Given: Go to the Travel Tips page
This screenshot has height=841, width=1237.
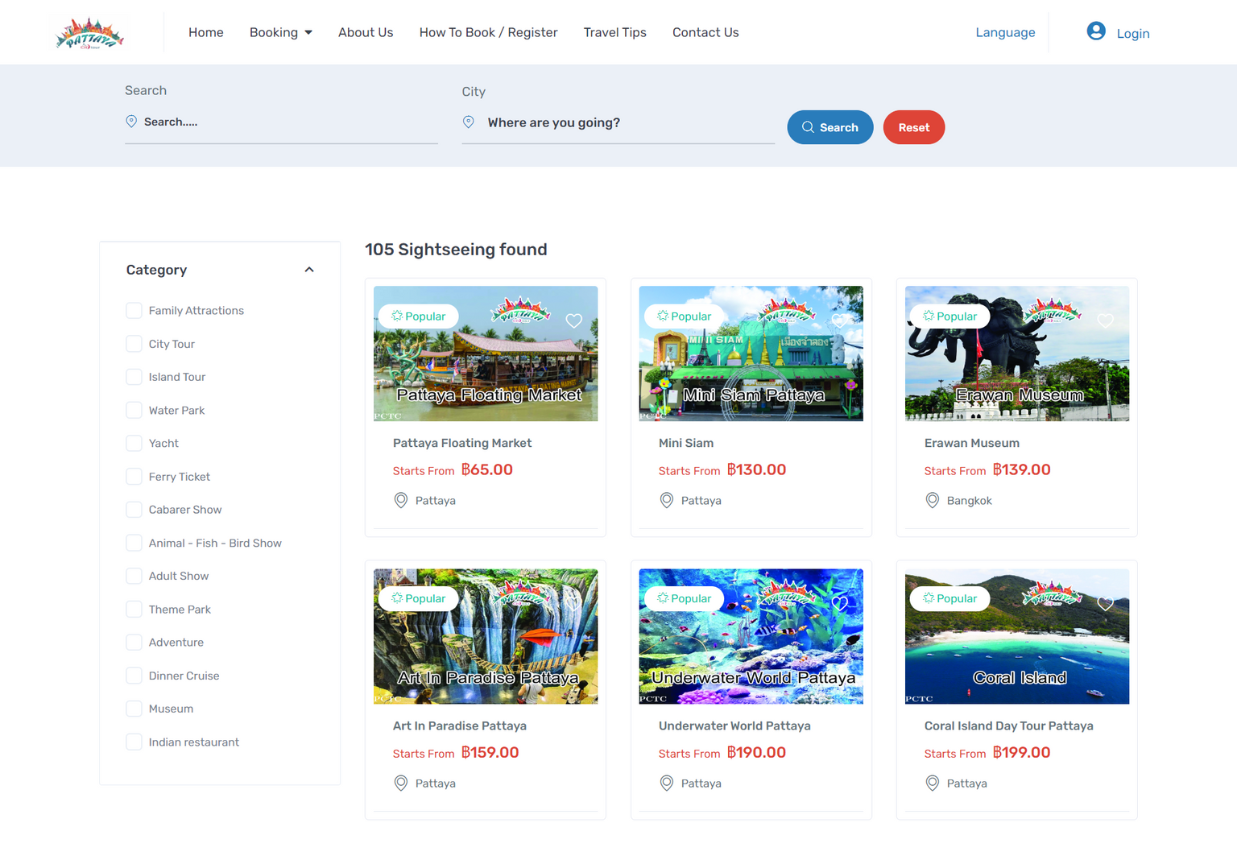Looking at the screenshot, I should click(614, 31).
